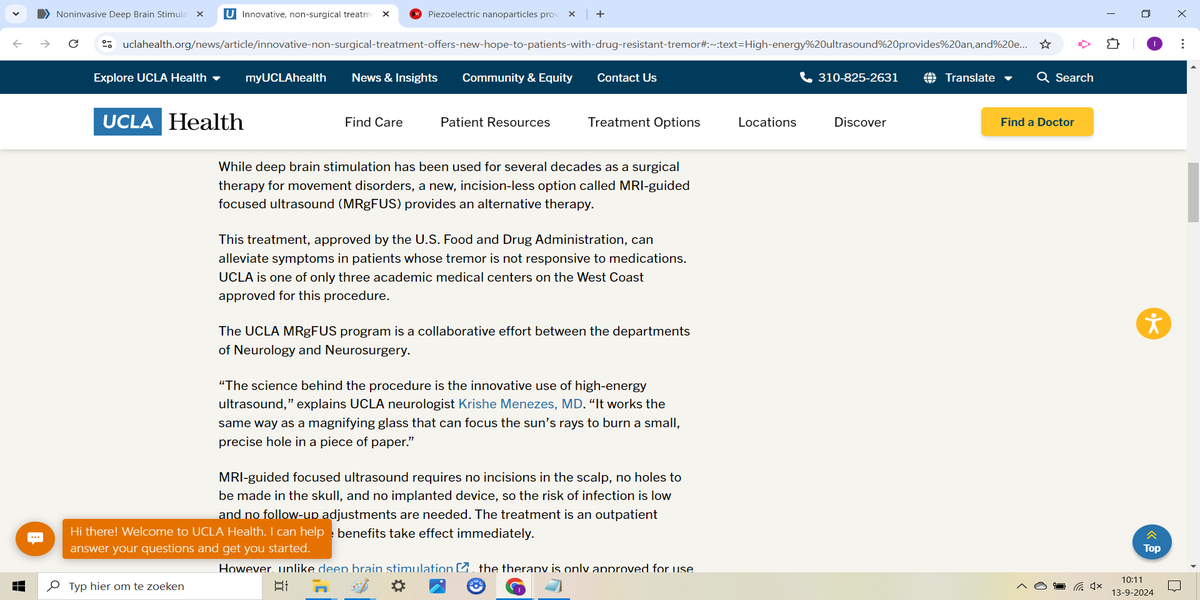
Task: Go back to the previous page
Action: pyautogui.click(x=17, y=44)
